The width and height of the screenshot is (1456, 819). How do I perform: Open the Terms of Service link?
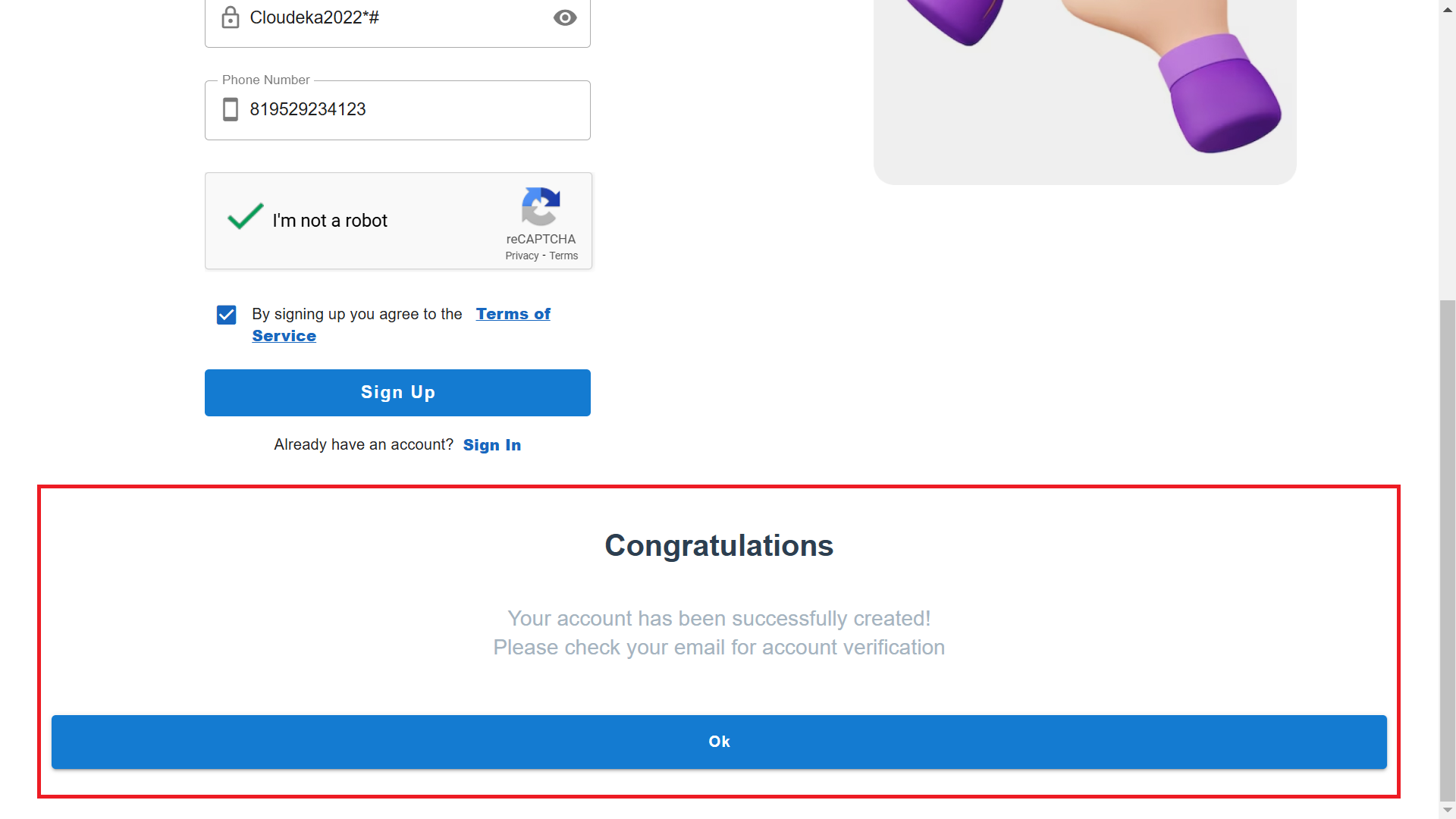[513, 314]
